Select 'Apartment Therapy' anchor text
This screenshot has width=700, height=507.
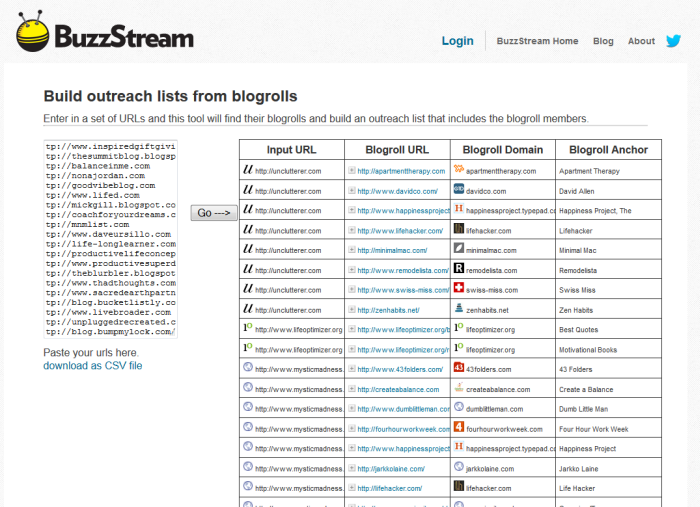point(589,171)
